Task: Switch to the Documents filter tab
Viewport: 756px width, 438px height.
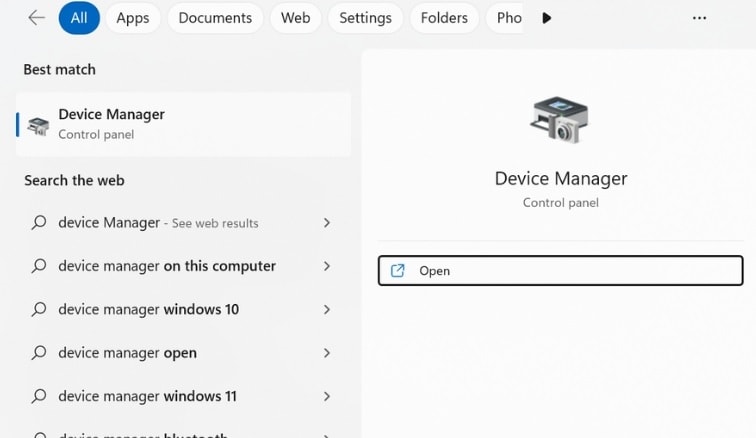Action: (x=215, y=18)
